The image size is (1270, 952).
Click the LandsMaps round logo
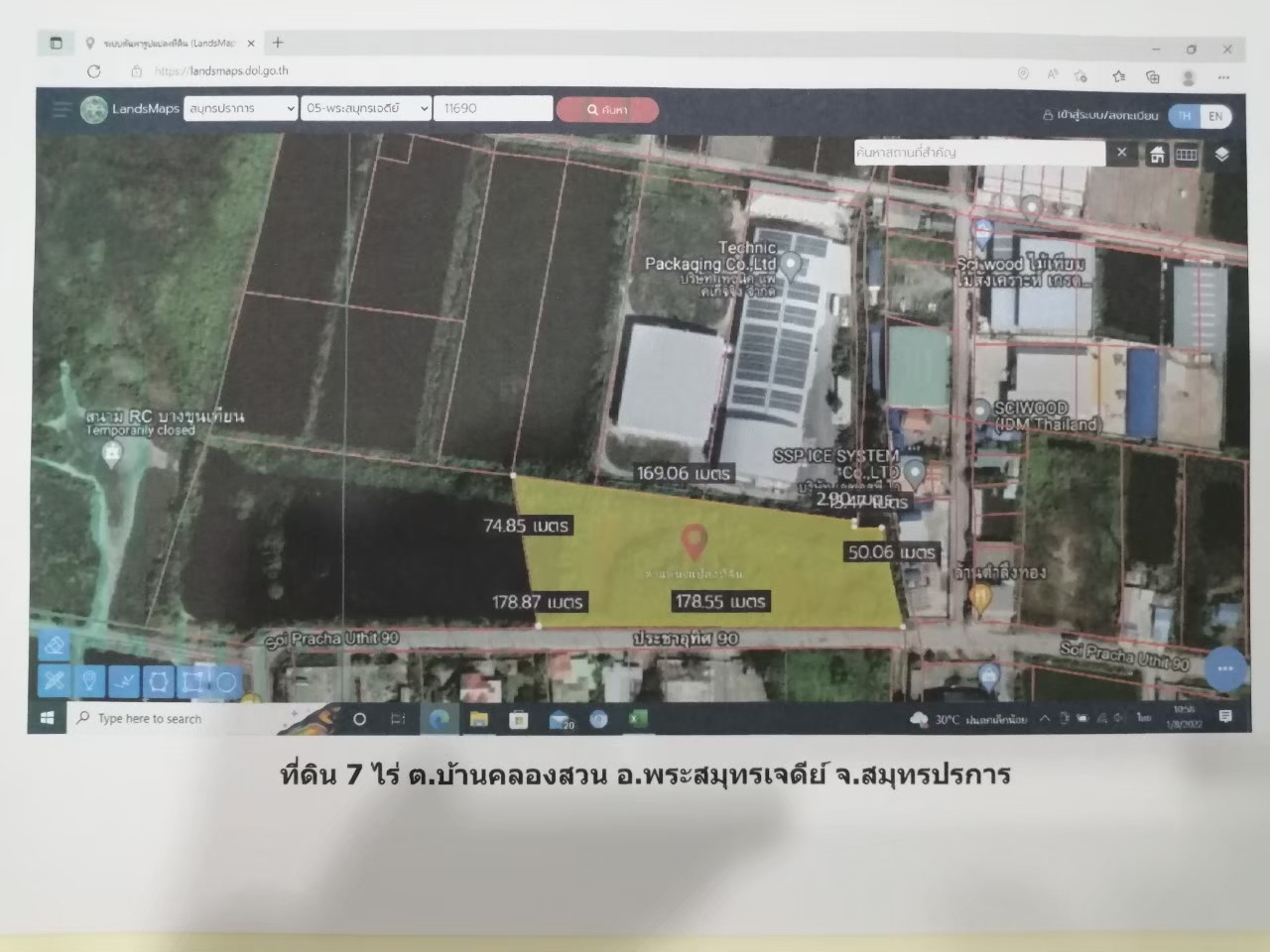(94, 109)
